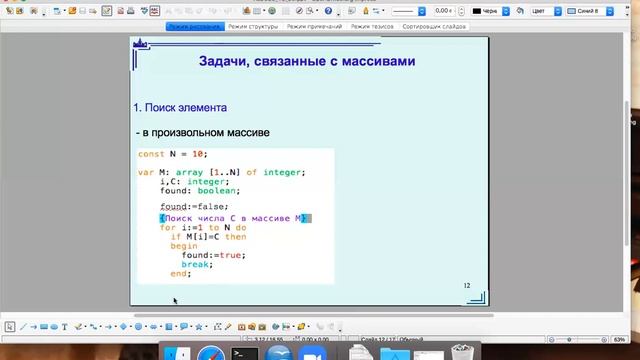Expand the stars shapes dropdown arrow
Image resolution: width=640 pixels, height=360 pixels.
click(206, 327)
